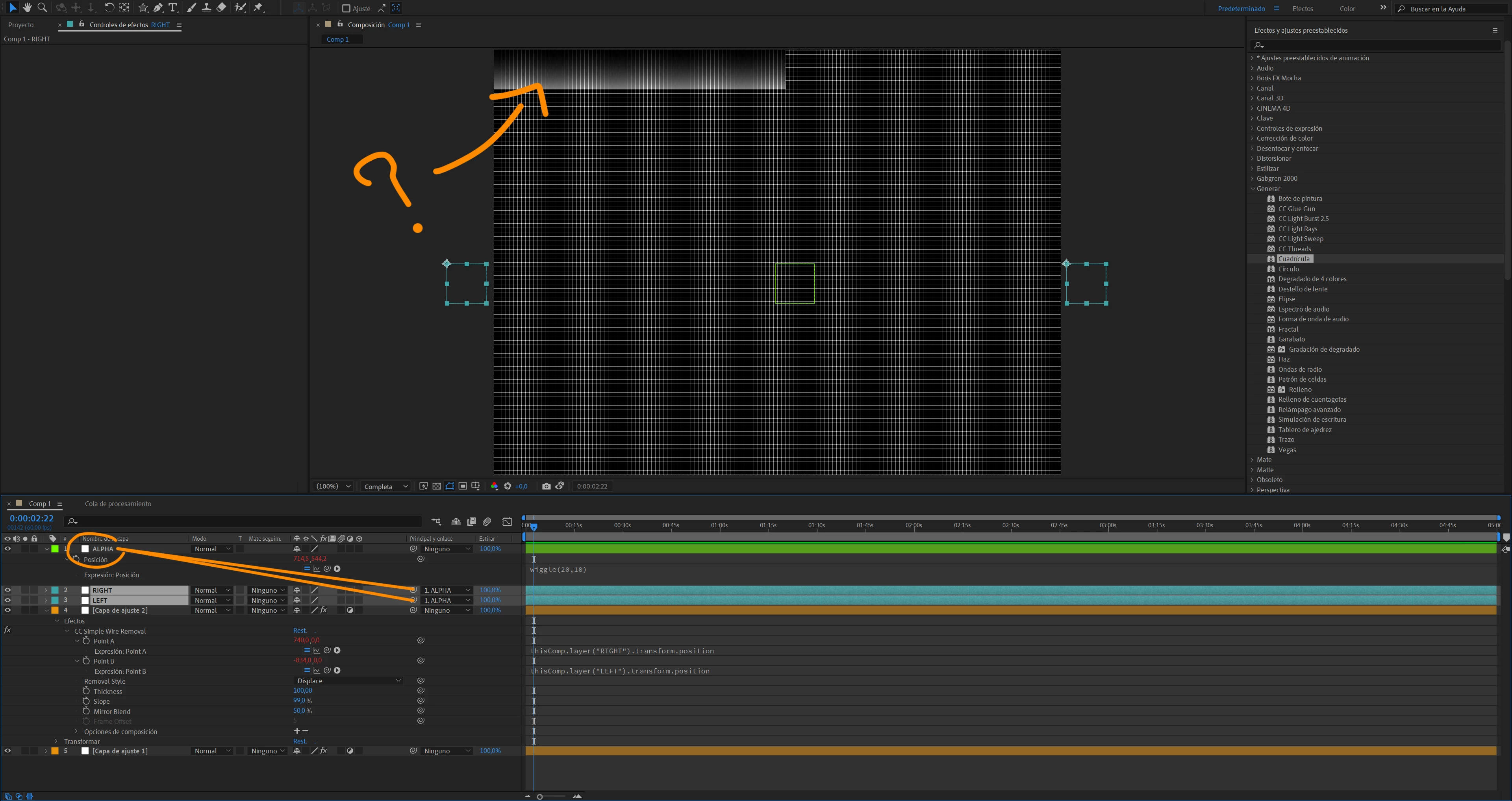Click the ALPHA layer color label
This screenshot has height=801, width=1512.
pyautogui.click(x=55, y=549)
